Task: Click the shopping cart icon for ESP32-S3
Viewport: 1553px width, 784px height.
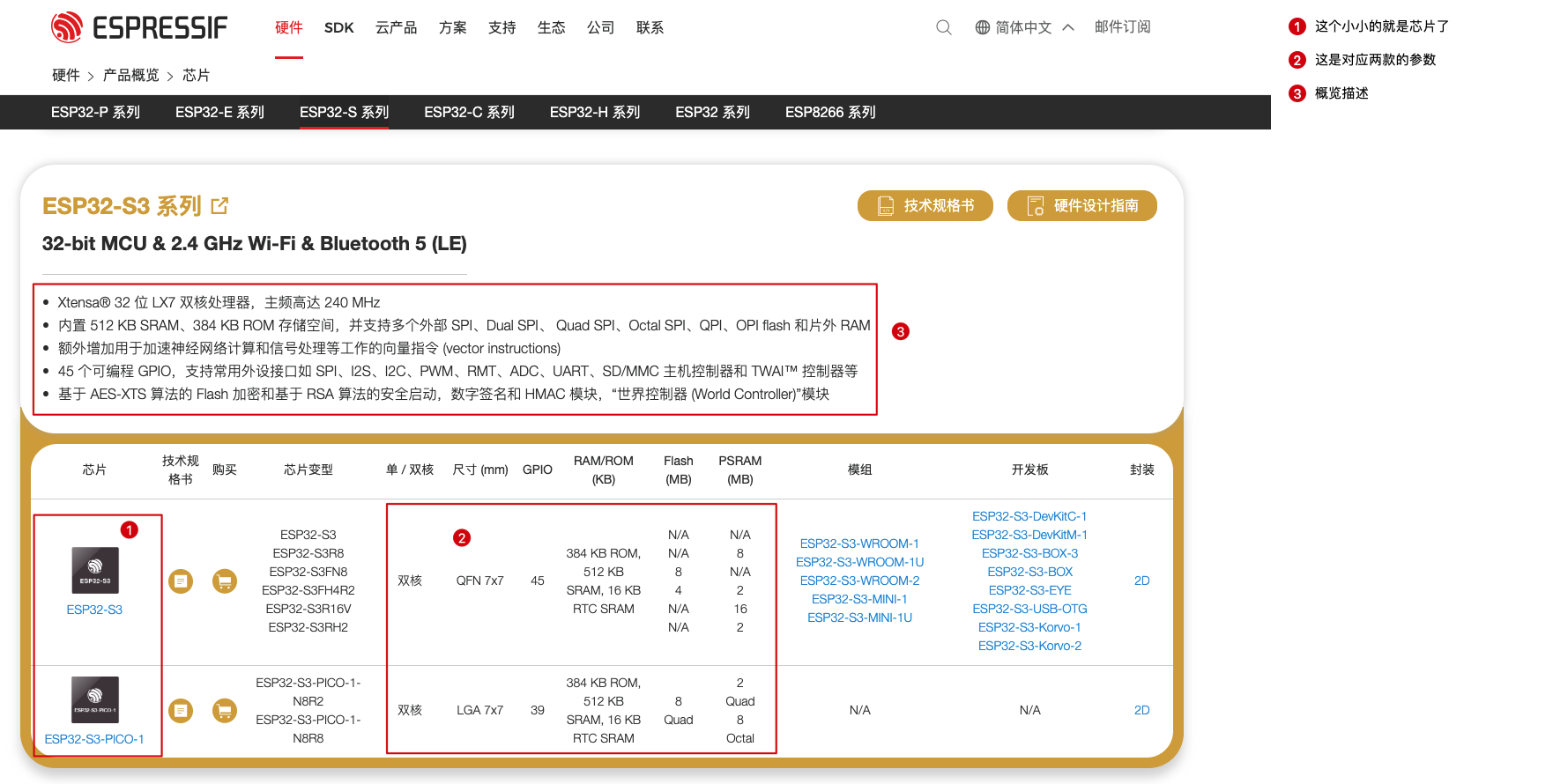Action: point(225,581)
